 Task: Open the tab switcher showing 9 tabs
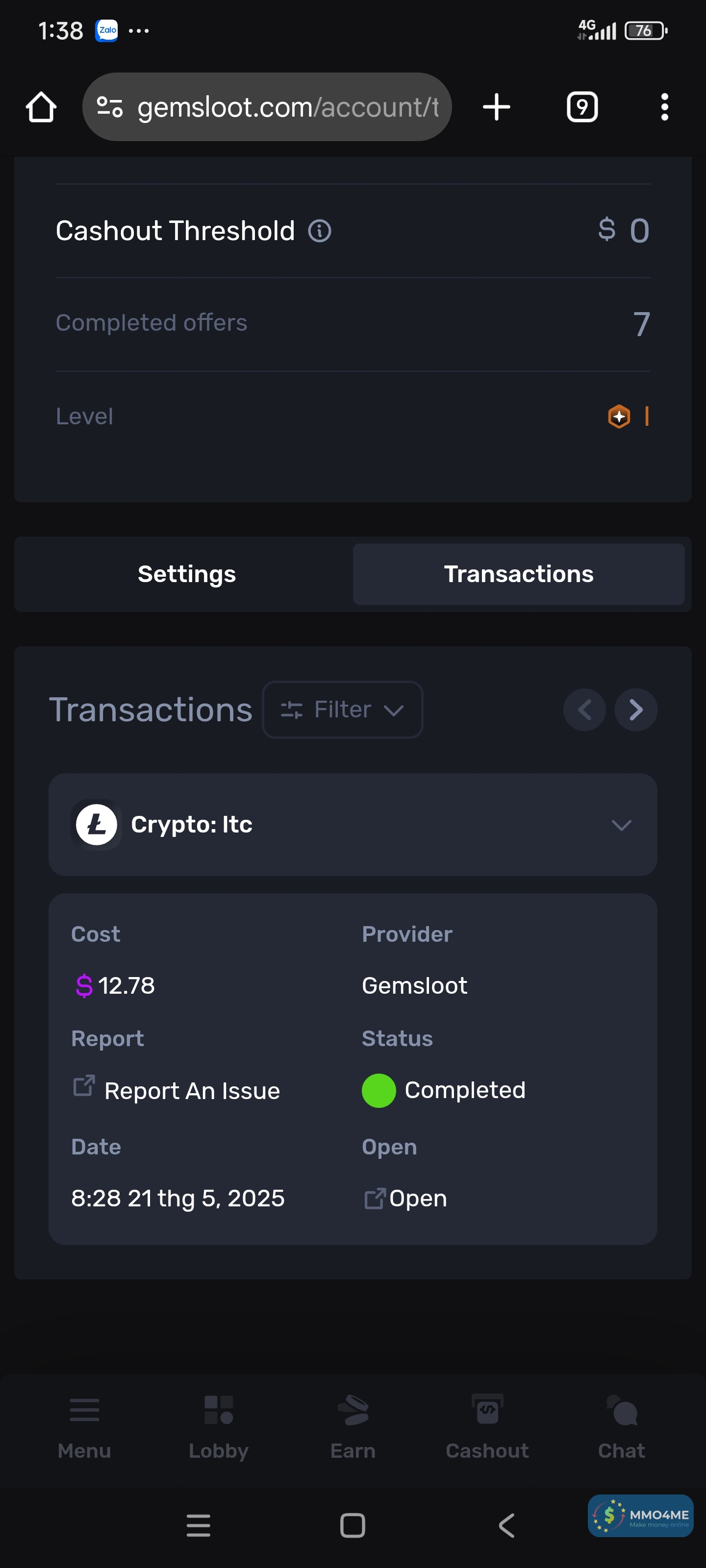[x=582, y=107]
